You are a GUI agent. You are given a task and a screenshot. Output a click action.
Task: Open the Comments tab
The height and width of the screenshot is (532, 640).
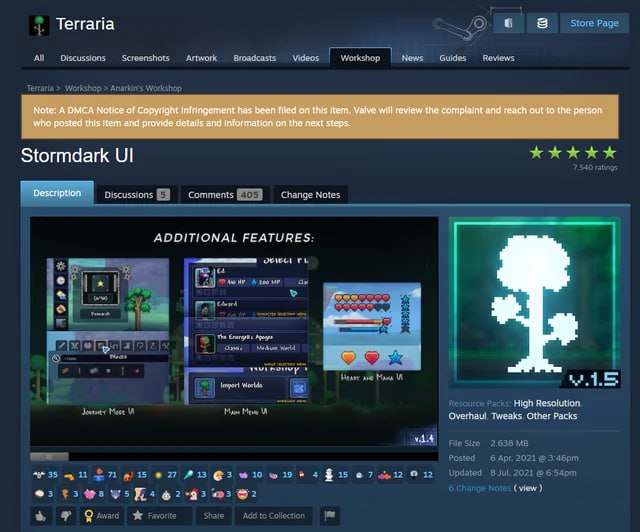tap(224, 194)
